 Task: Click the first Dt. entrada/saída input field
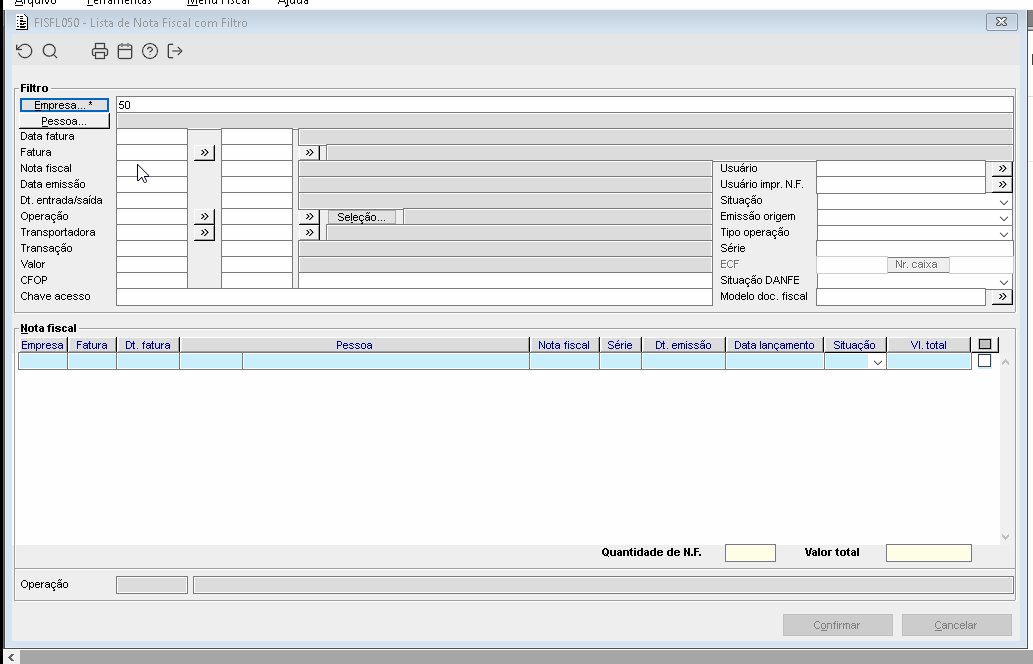pos(152,200)
